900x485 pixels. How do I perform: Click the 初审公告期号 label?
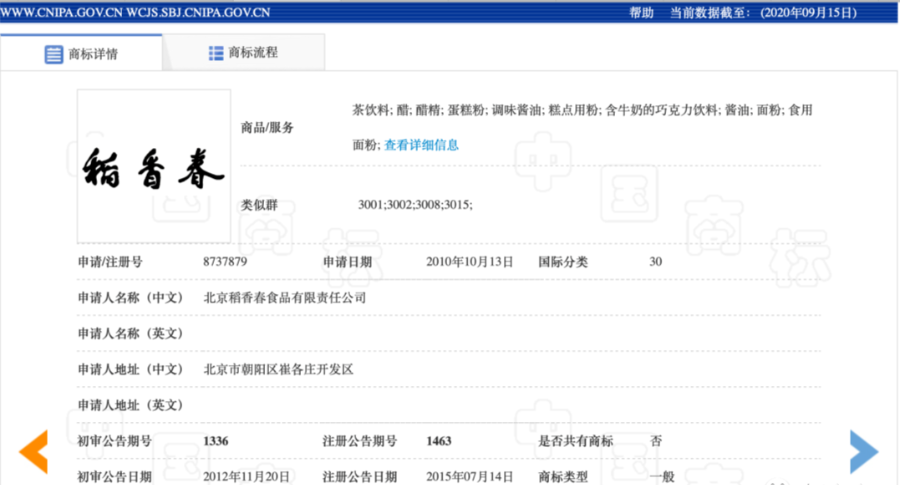(114, 441)
